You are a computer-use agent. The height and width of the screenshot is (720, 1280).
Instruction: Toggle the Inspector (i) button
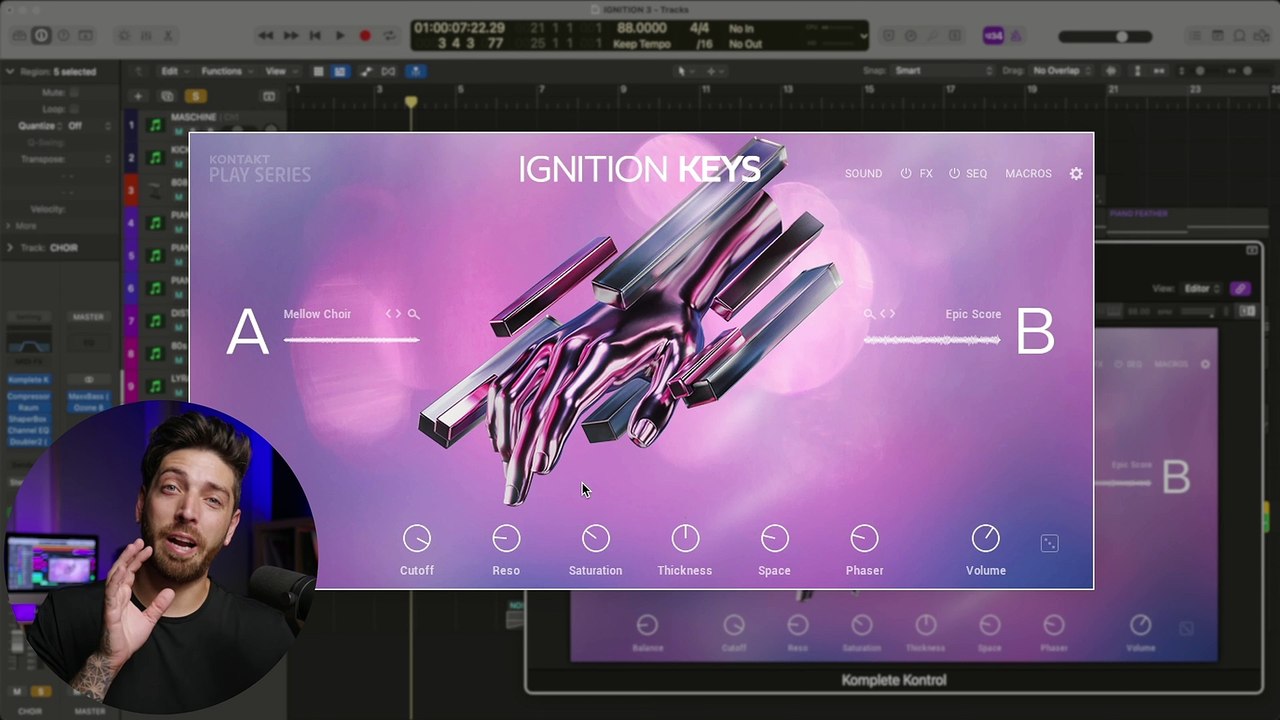click(41, 35)
